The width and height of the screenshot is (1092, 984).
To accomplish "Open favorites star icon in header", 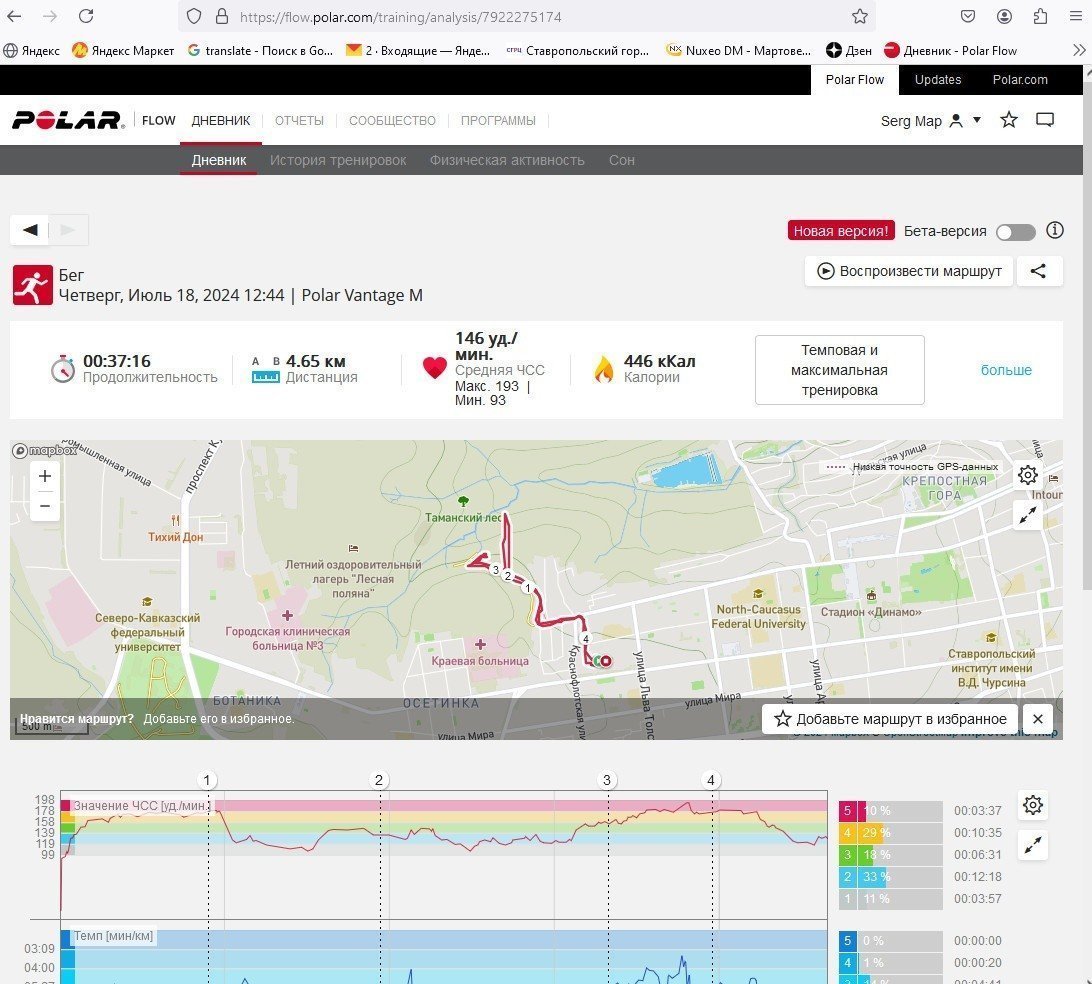I will [x=1008, y=120].
